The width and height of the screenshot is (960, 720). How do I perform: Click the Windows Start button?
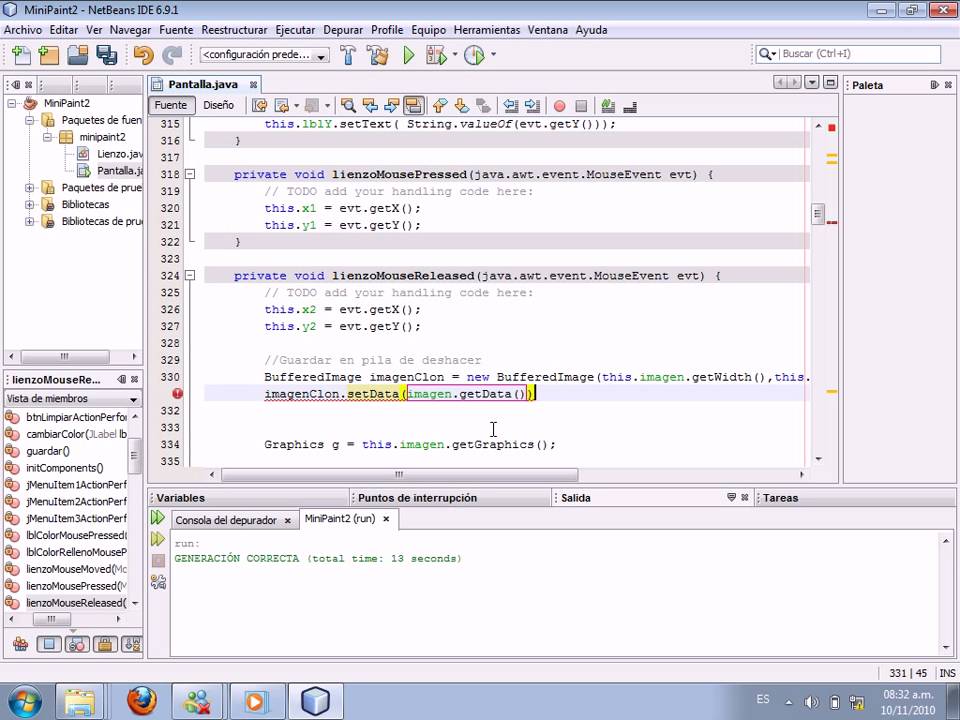coord(24,702)
